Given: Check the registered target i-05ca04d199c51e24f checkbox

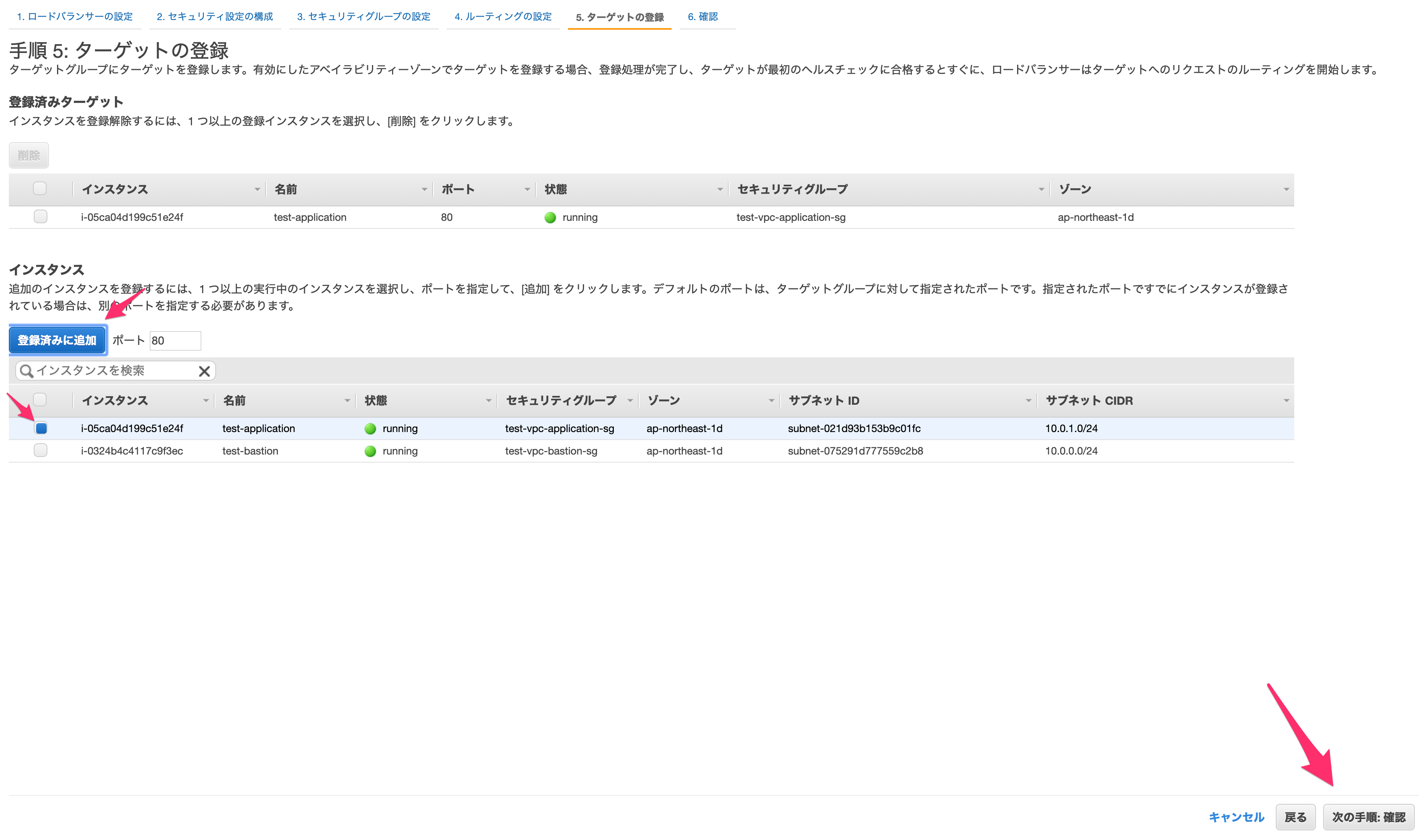Looking at the screenshot, I should click(x=40, y=216).
